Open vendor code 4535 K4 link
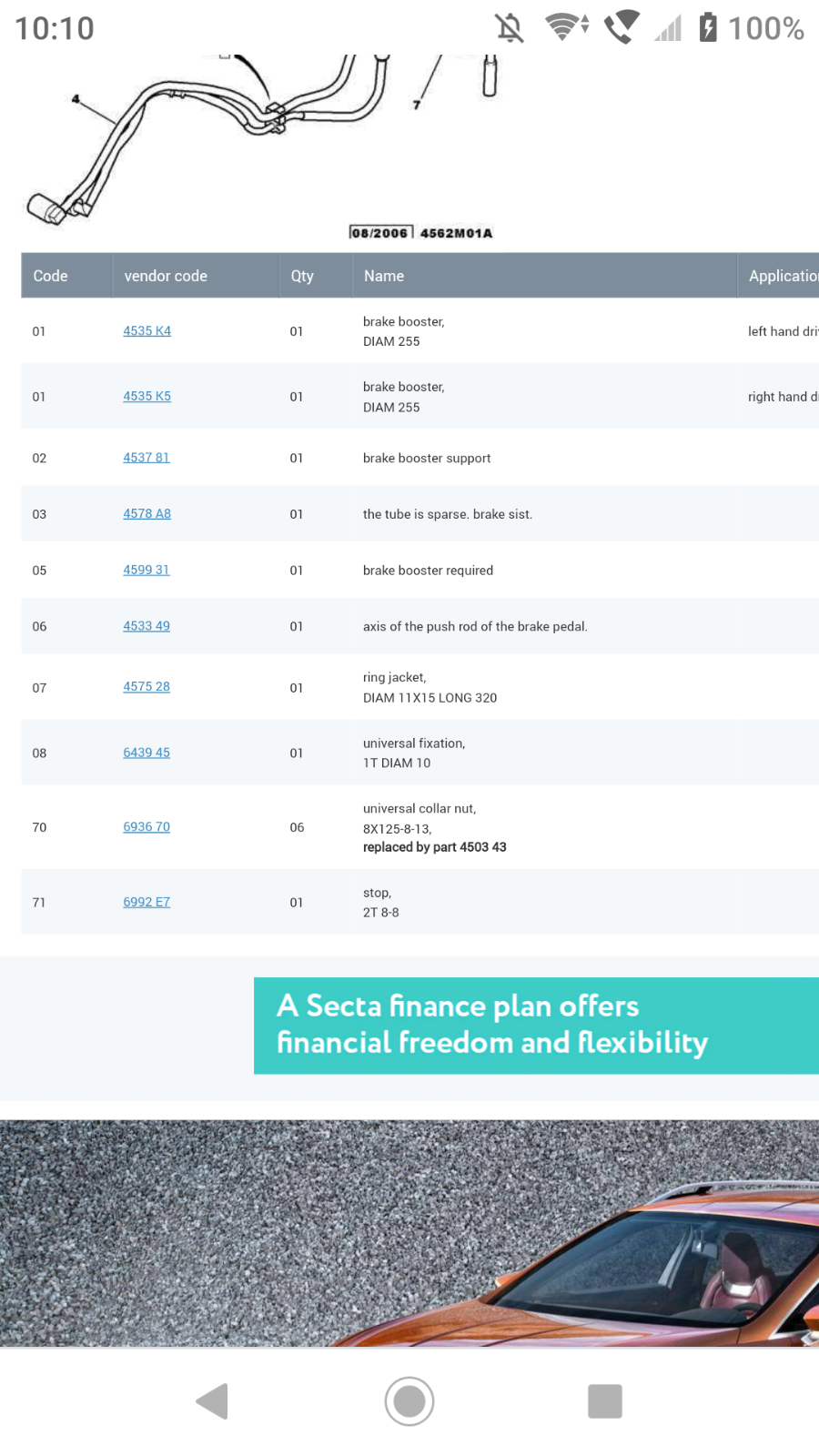 (147, 331)
